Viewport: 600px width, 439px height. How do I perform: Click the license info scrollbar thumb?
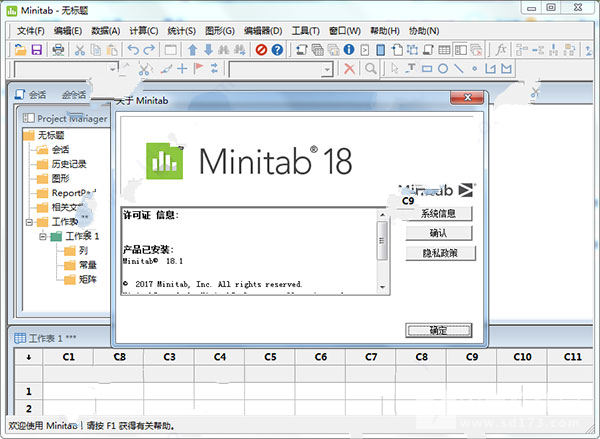pos(382,241)
